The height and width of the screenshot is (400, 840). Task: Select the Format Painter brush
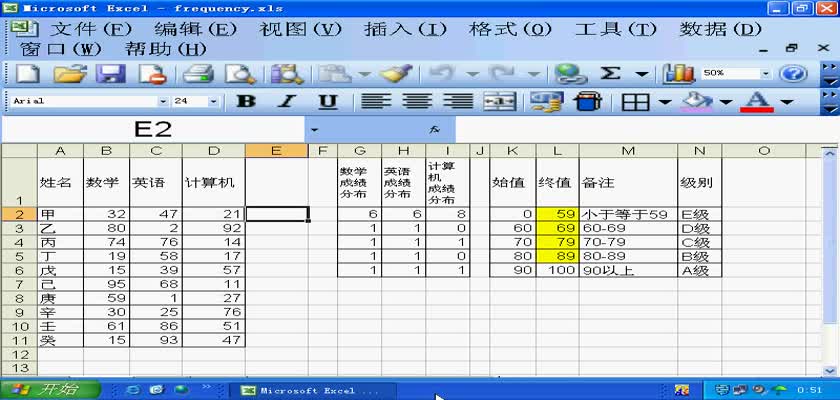pyautogui.click(x=396, y=73)
